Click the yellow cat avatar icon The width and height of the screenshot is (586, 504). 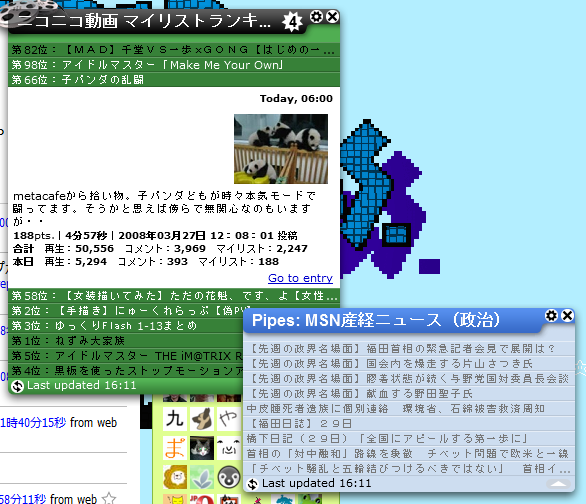click(x=175, y=499)
